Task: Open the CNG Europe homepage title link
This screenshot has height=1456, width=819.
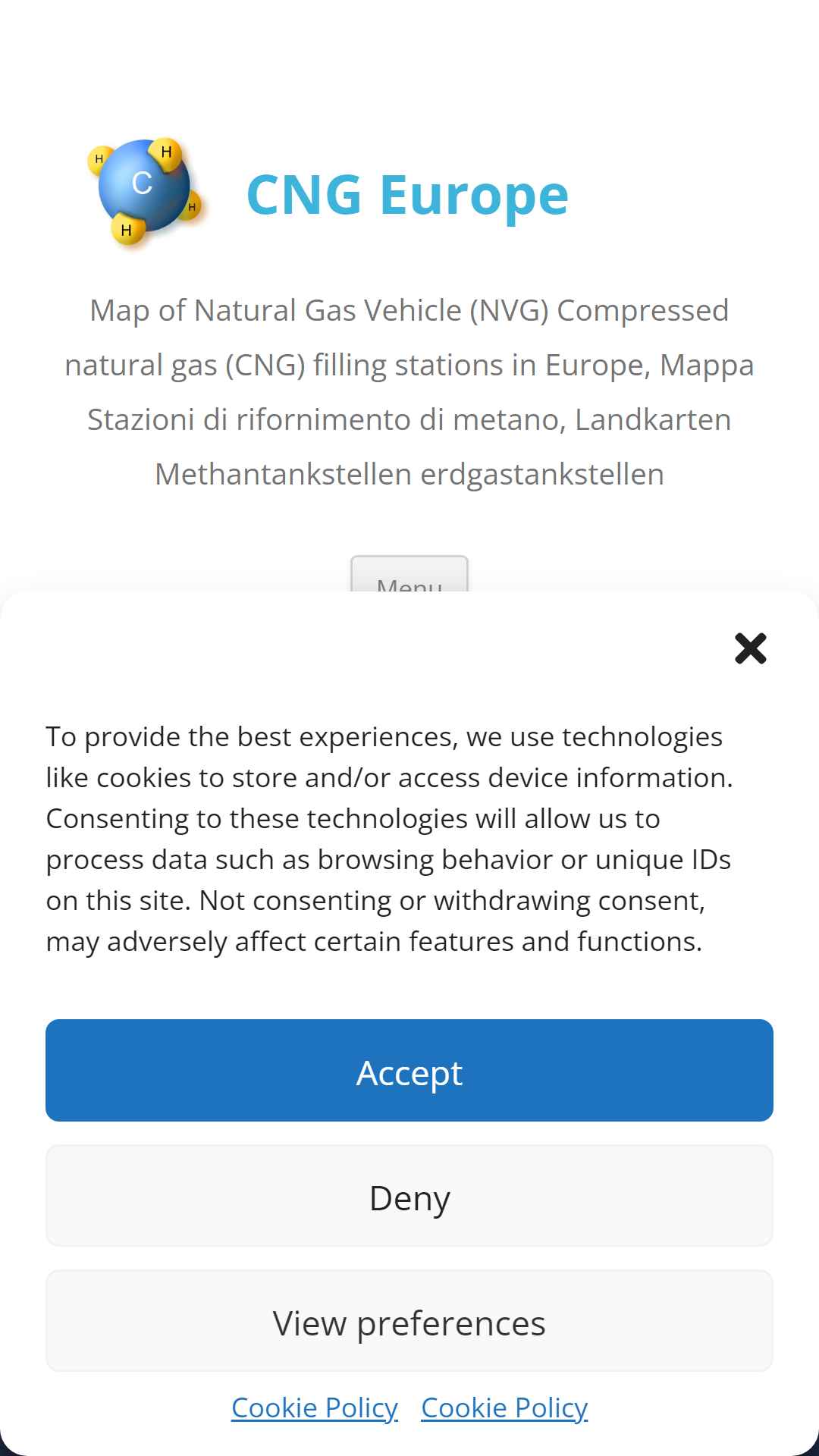Action: click(407, 195)
